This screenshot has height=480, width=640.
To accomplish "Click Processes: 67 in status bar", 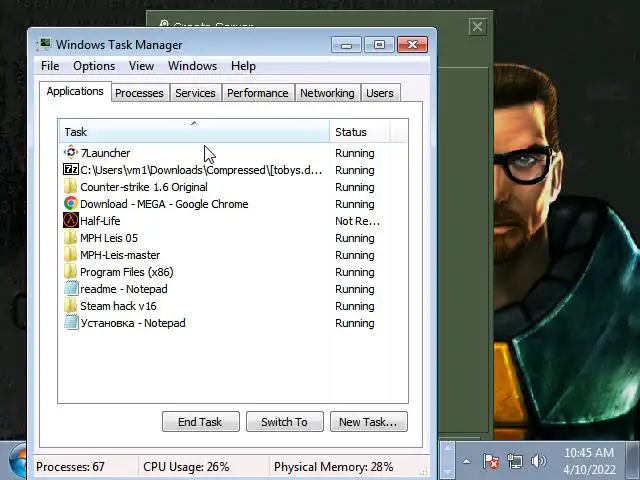I will click(x=70, y=467).
